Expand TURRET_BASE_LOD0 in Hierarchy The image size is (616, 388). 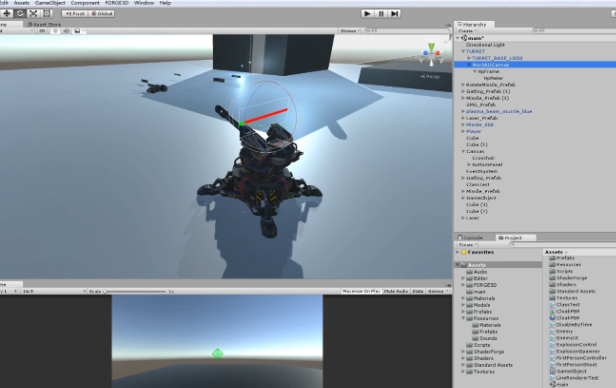[x=469, y=58]
